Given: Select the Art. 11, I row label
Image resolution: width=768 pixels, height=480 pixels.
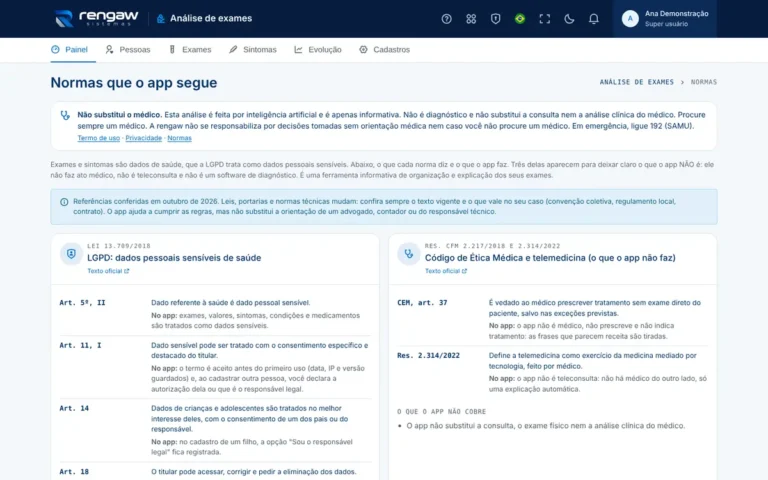Looking at the screenshot, I should (x=80, y=345).
